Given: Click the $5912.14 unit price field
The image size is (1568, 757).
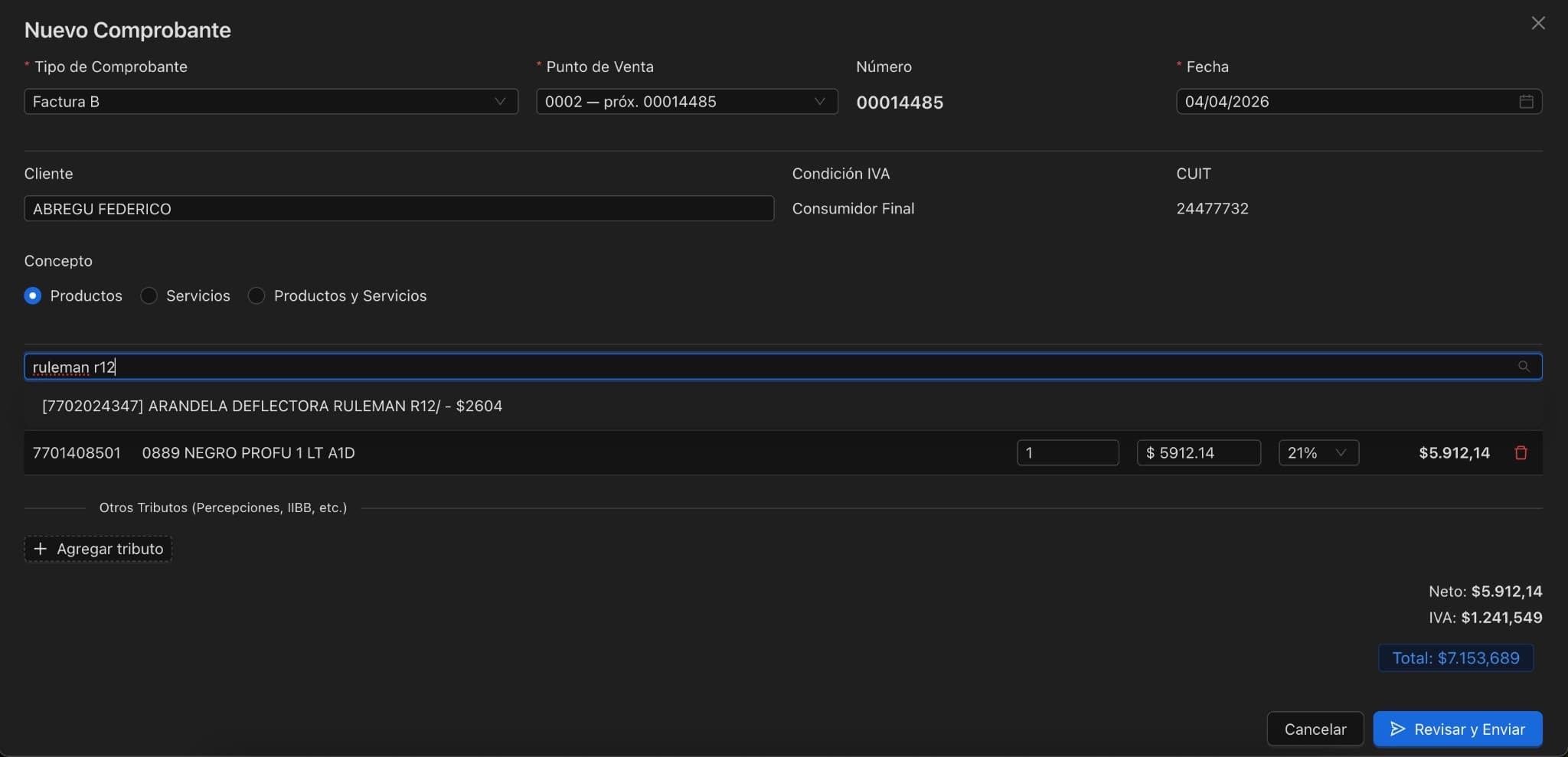Looking at the screenshot, I should click(x=1197, y=452).
